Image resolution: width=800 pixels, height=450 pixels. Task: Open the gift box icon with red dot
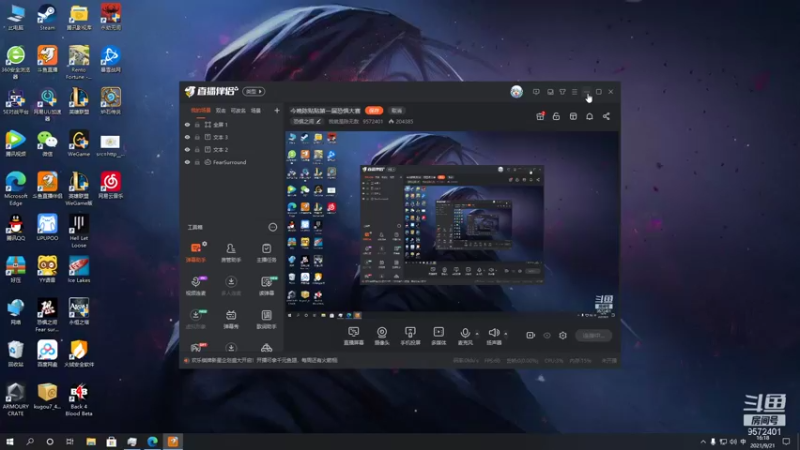540,116
